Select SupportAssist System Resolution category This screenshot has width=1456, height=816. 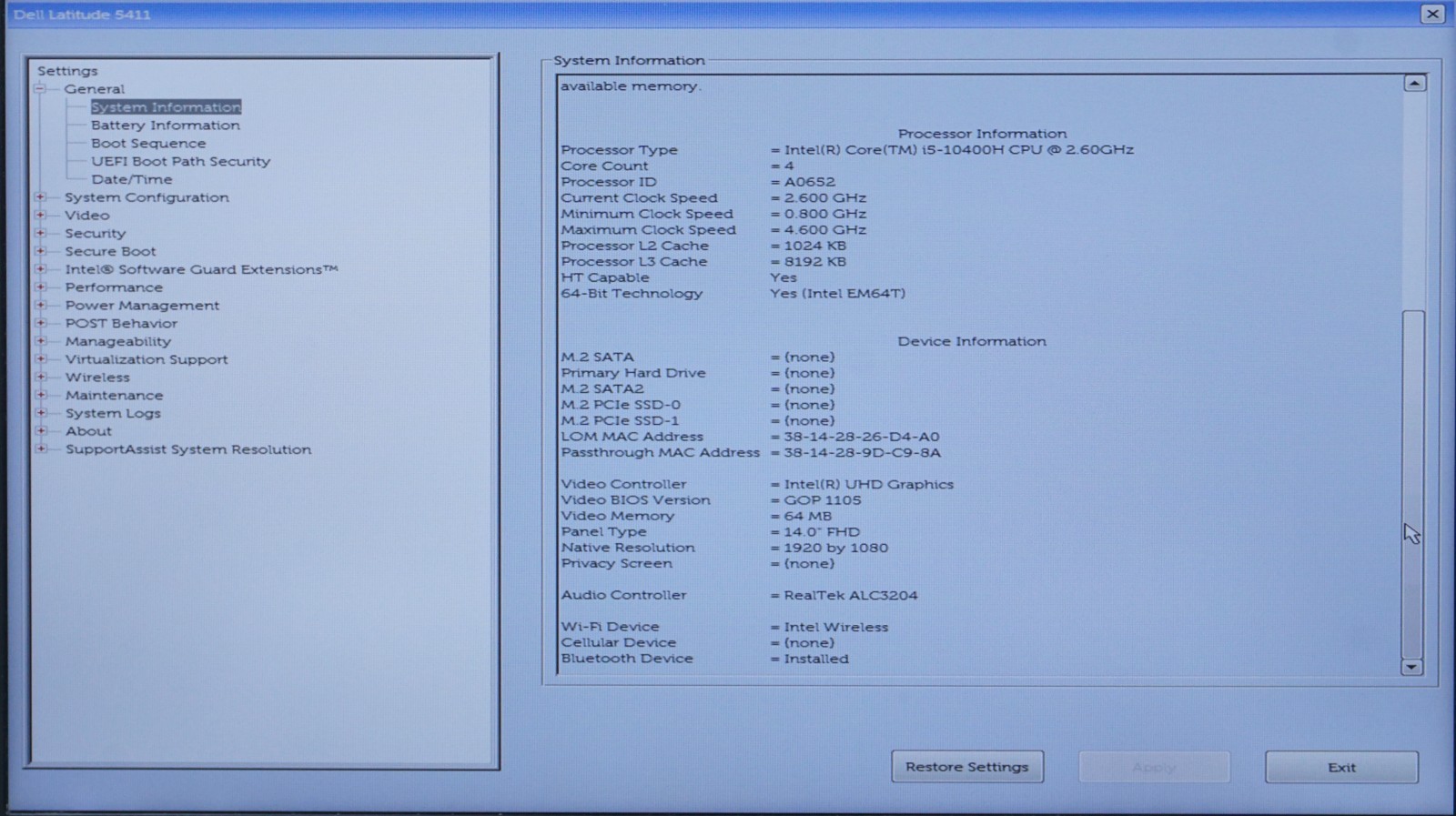[188, 449]
